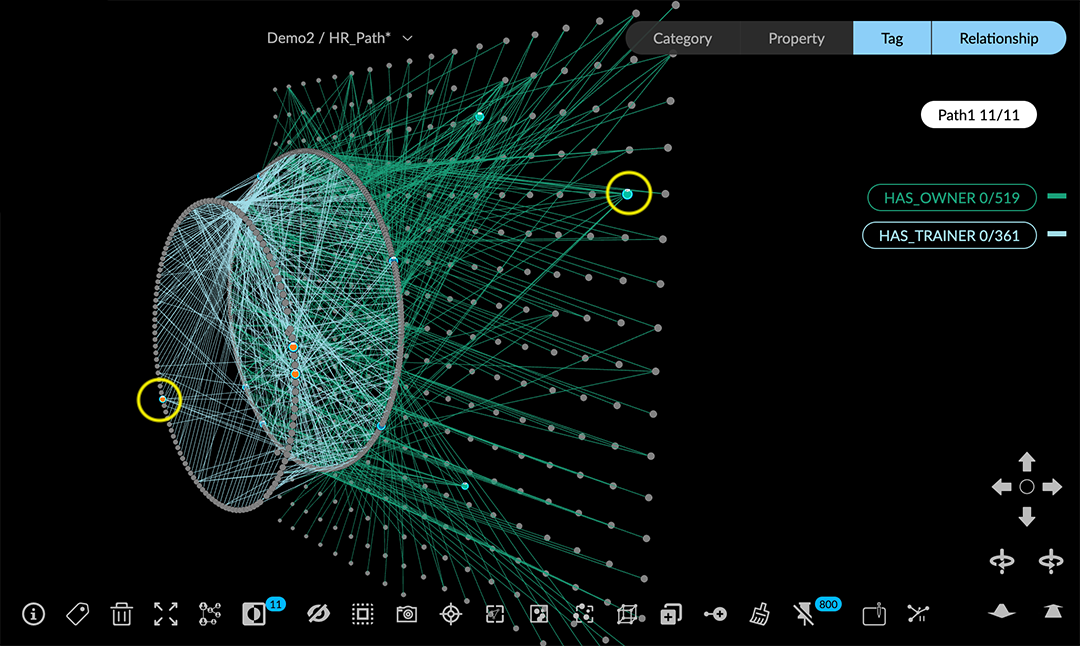The height and width of the screenshot is (646, 1080).
Task: Click the pan right arrow
Action: coord(1052,487)
